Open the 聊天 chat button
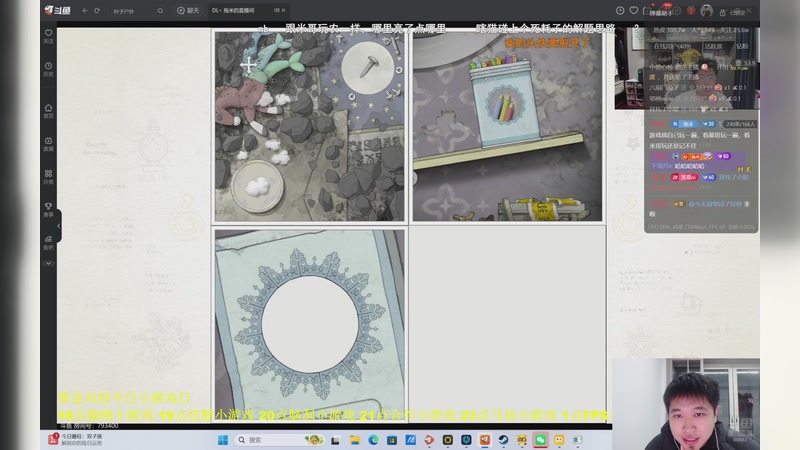 coord(188,10)
